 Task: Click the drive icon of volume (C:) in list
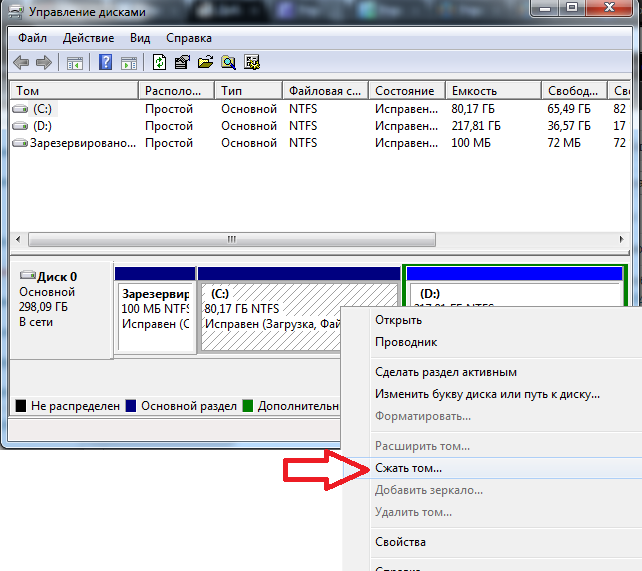pos(21,108)
